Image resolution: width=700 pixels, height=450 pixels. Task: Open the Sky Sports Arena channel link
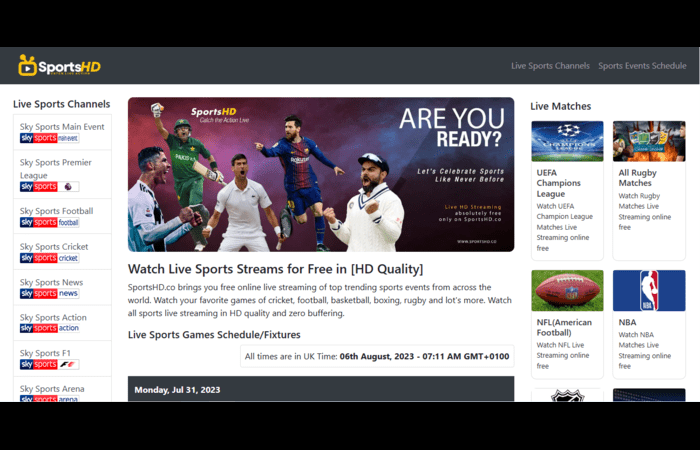52,389
